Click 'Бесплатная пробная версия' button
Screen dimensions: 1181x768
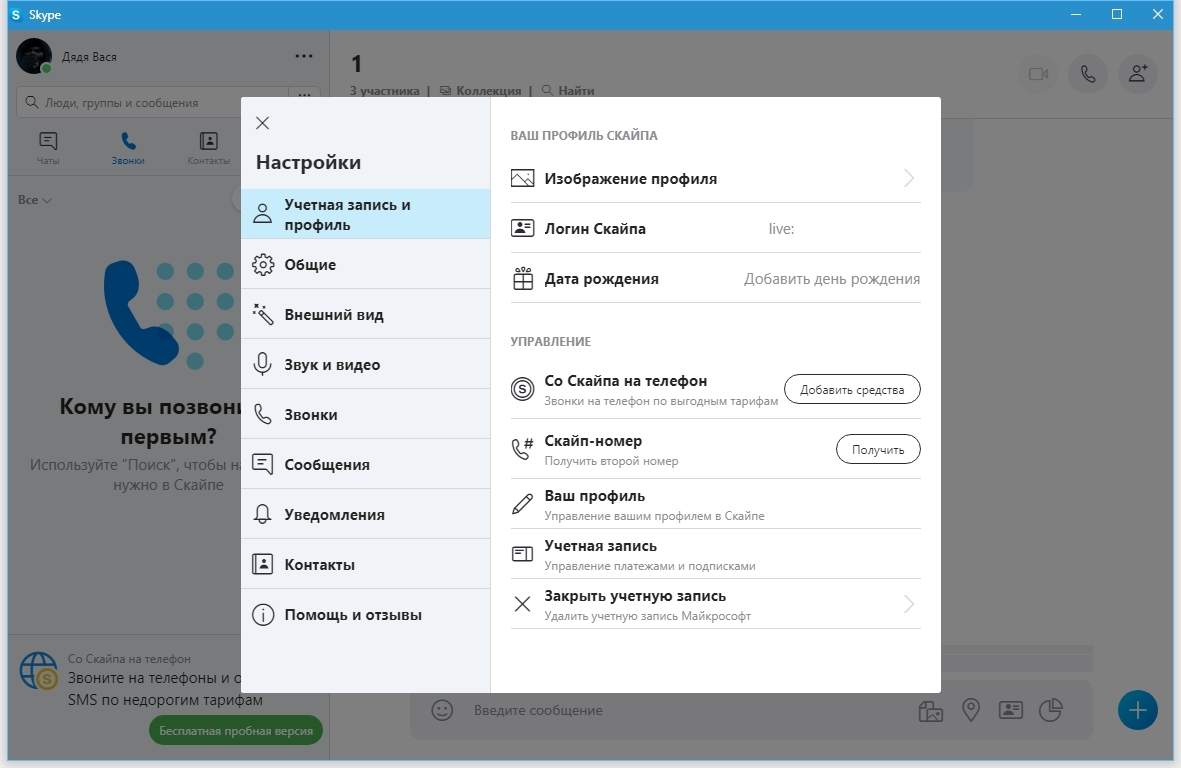(x=236, y=730)
